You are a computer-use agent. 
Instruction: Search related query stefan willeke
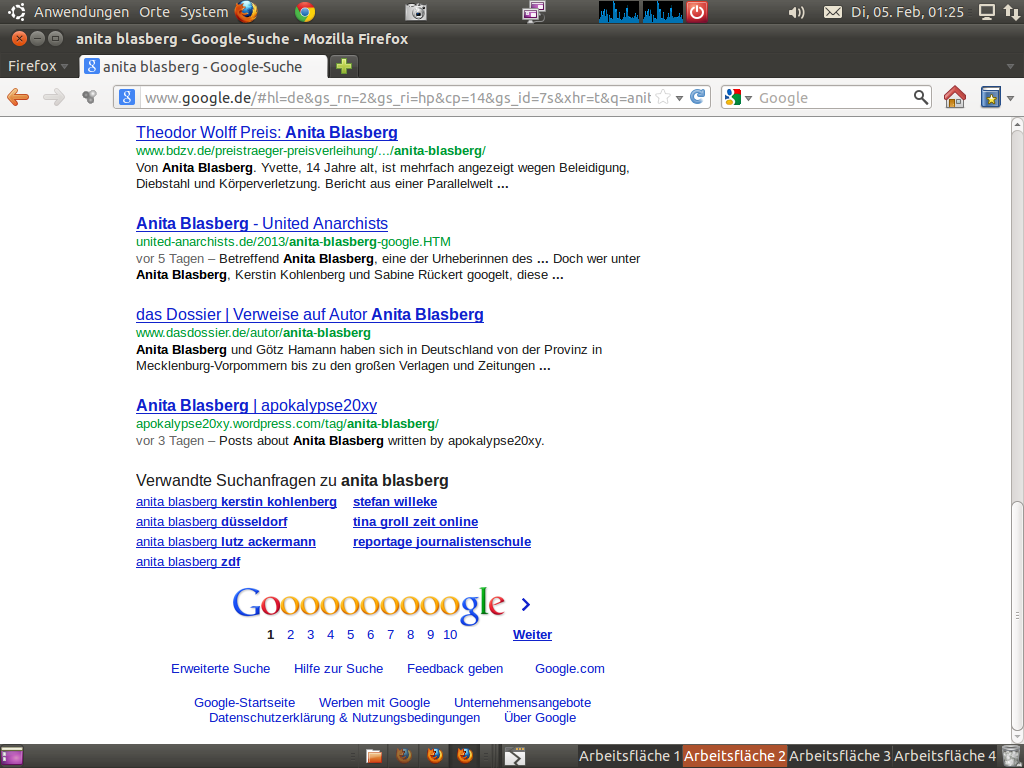pos(395,502)
